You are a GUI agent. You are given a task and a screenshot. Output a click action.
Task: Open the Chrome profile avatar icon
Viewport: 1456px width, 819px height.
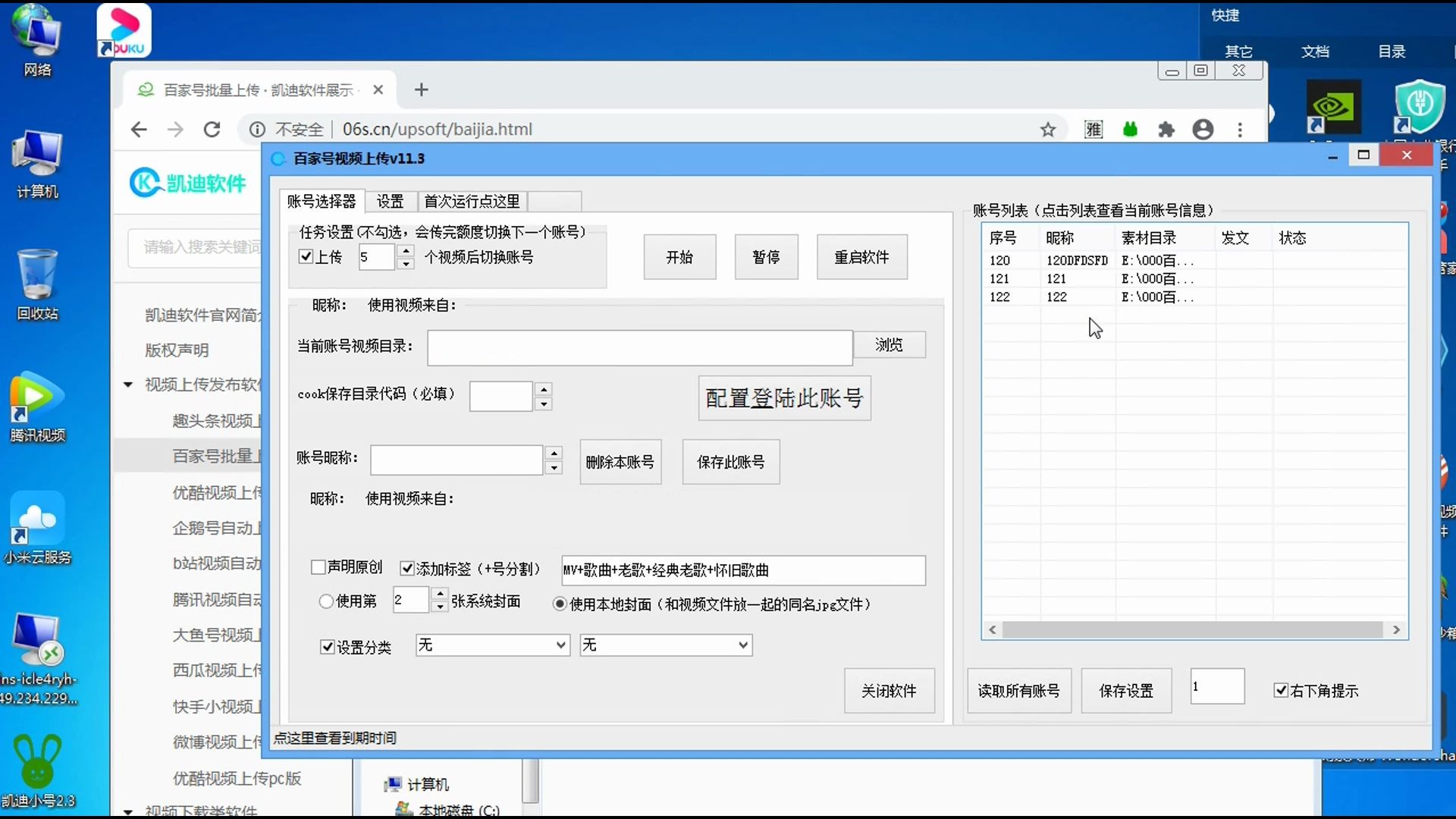tap(1203, 130)
